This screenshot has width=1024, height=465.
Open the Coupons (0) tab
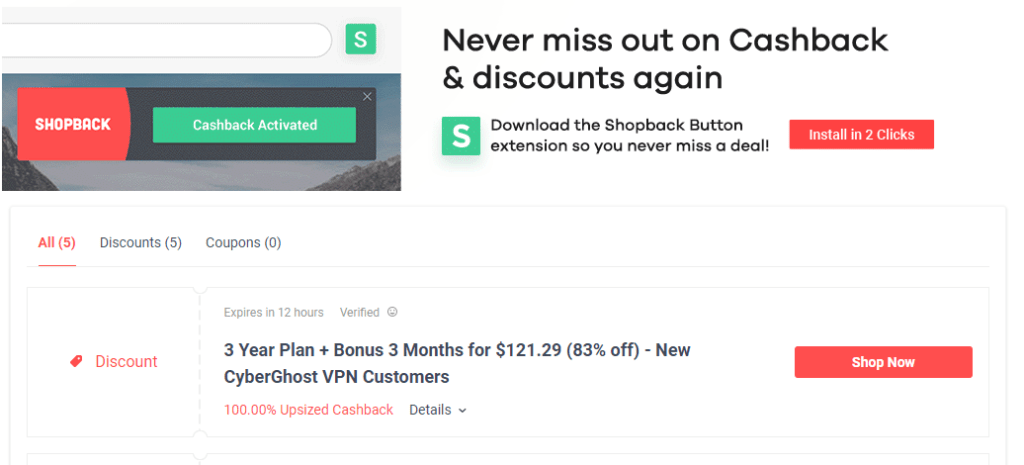click(x=243, y=243)
